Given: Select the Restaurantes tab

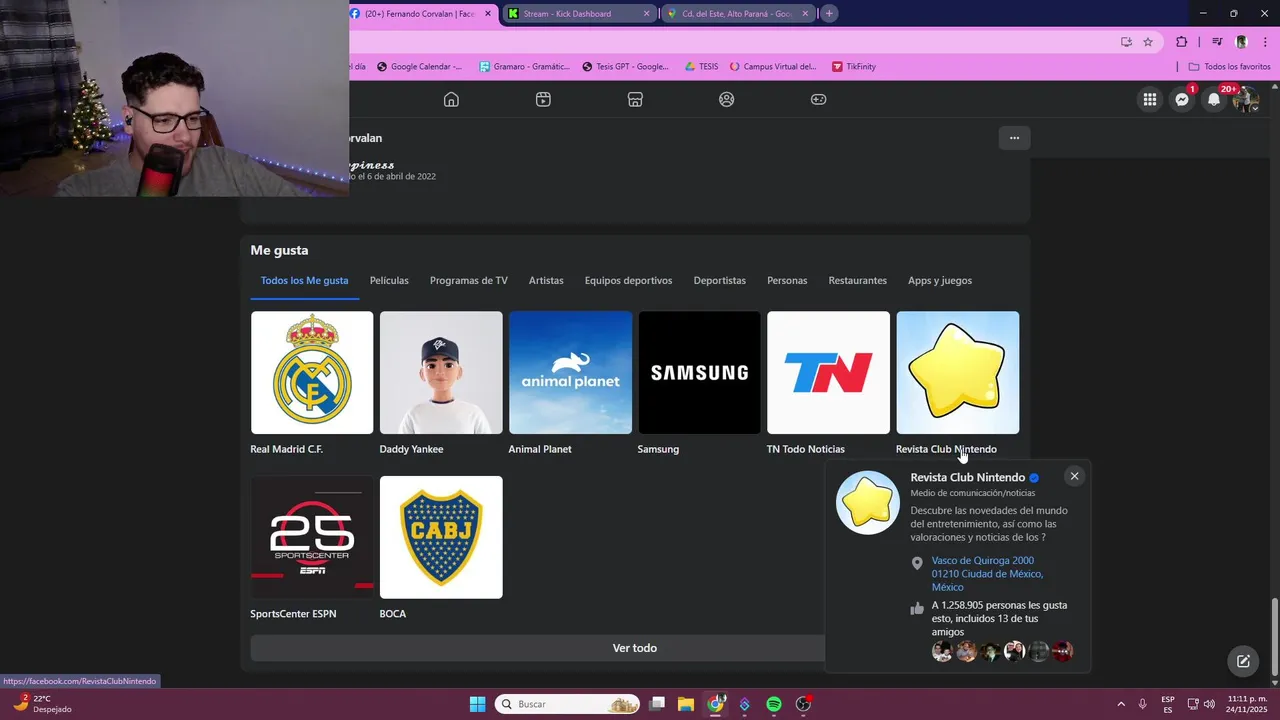Looking at the screenshot, I should point(857,280).
